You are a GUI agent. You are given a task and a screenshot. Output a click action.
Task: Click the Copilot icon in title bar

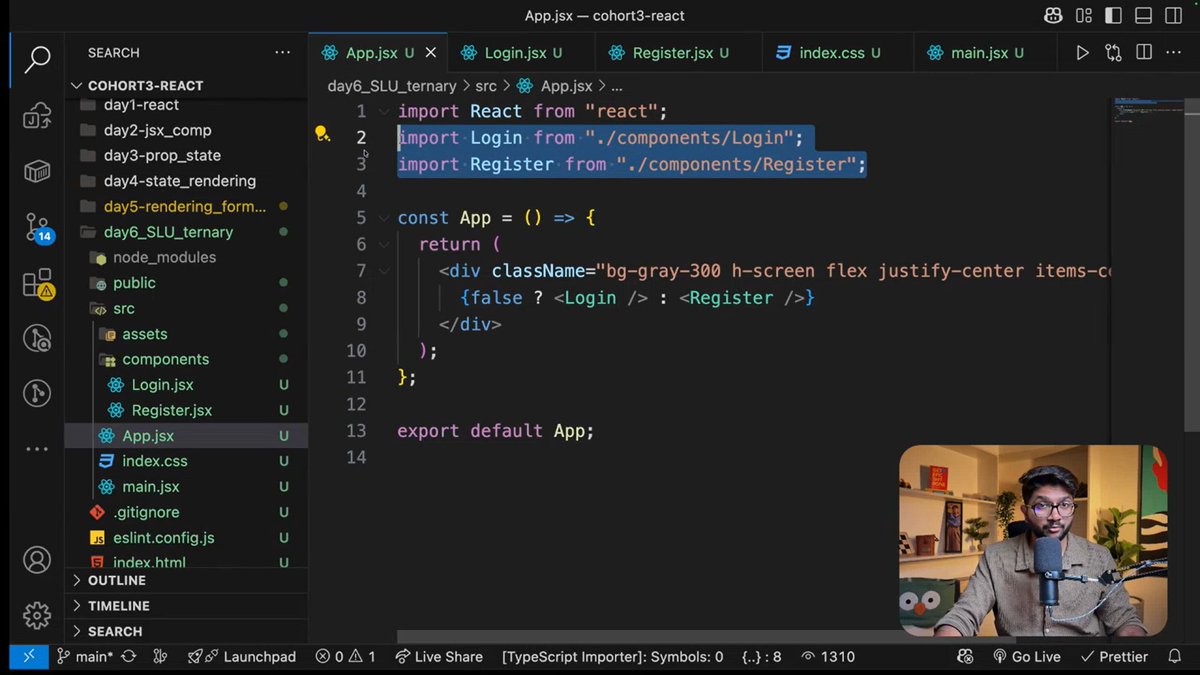[x=1052, y=16]
